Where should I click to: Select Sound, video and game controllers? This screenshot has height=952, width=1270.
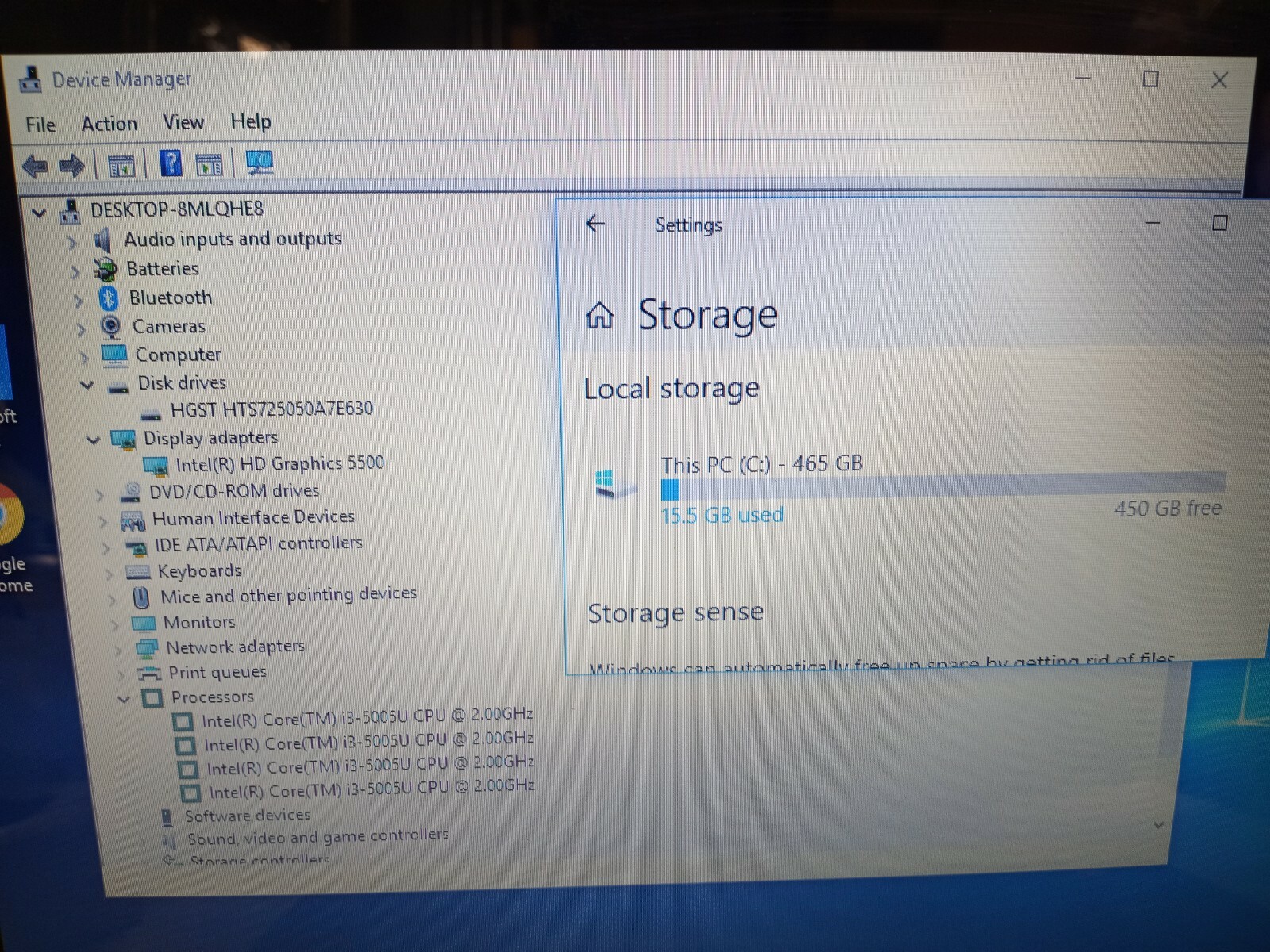click(x=317, y=837)
